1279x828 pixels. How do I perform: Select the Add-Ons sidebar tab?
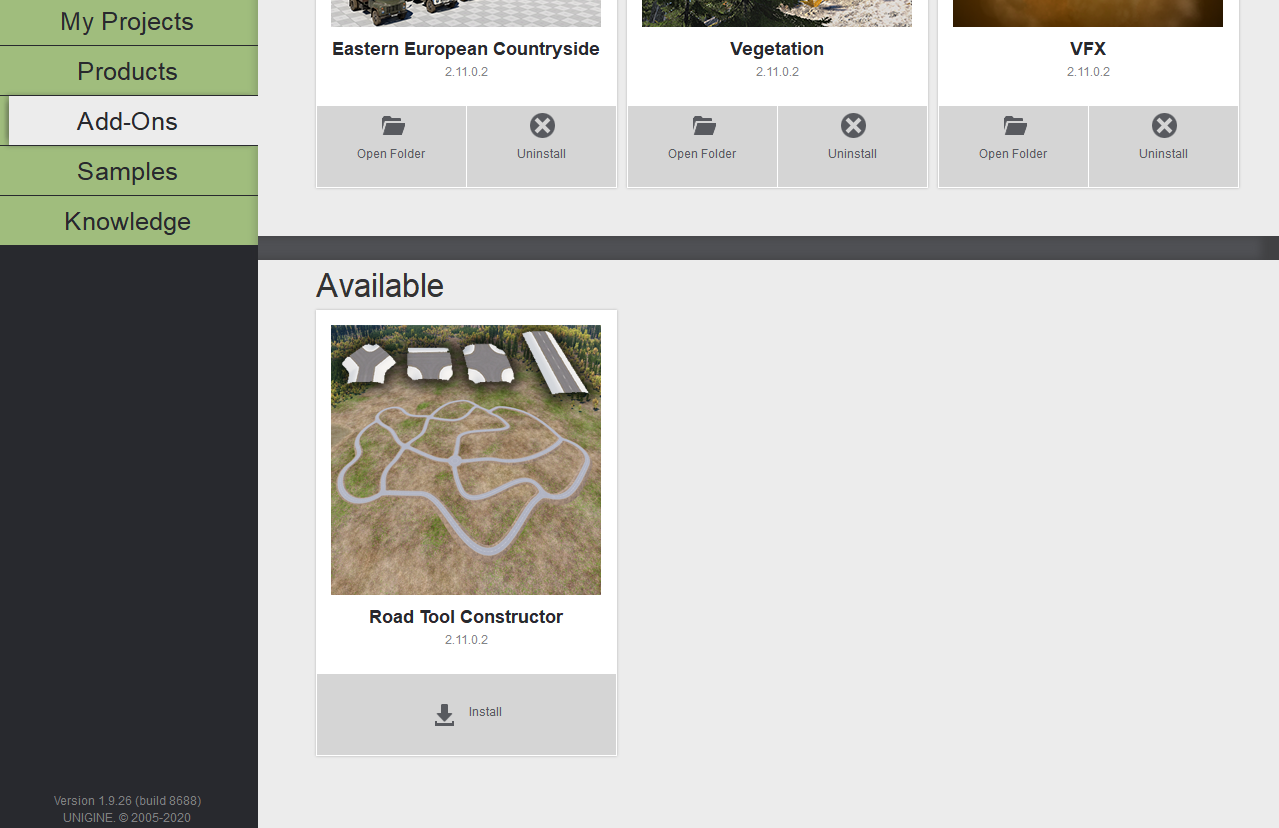coord(127,121)
